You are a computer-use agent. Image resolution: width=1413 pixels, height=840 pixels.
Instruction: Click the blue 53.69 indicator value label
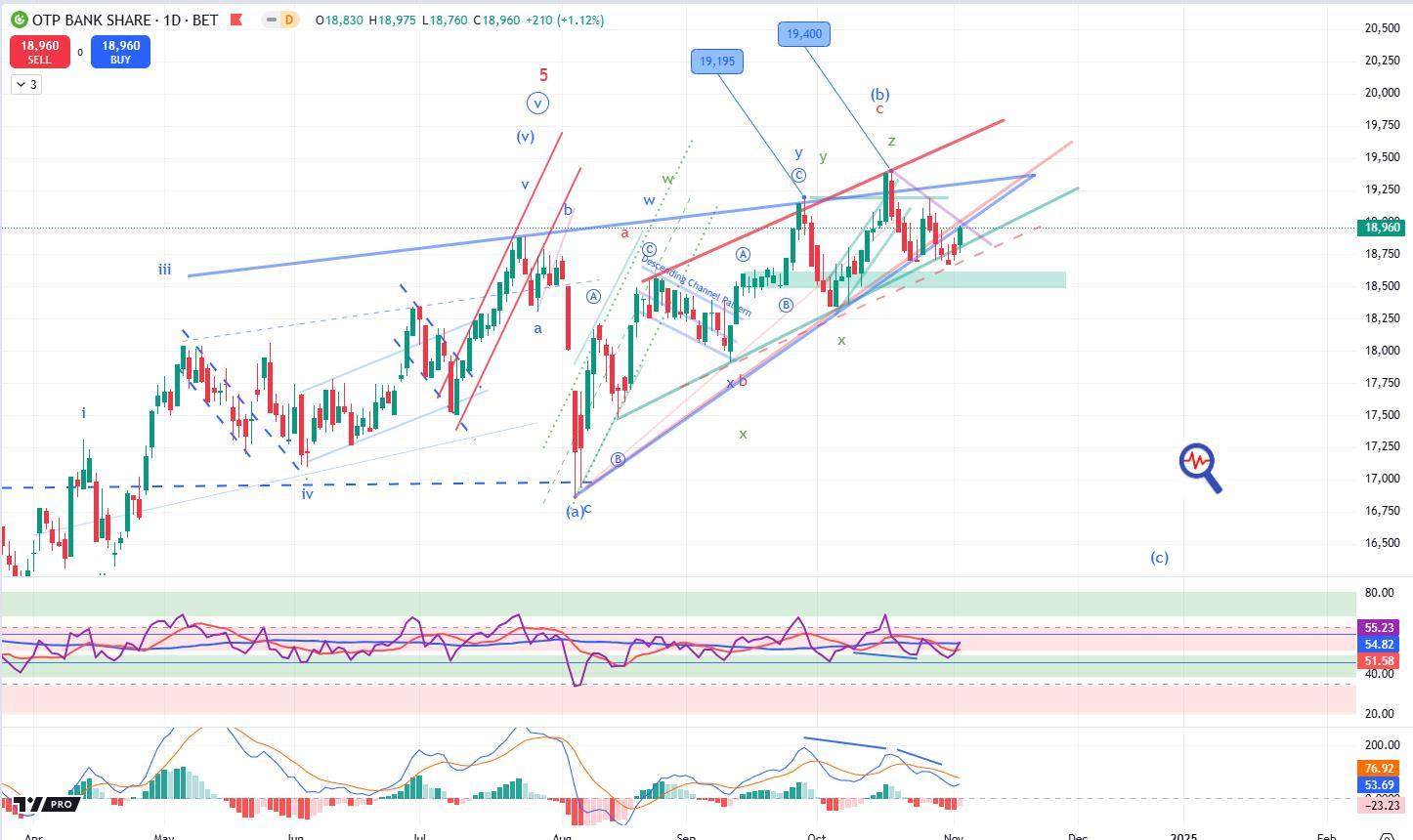(x=1378, y=785)
